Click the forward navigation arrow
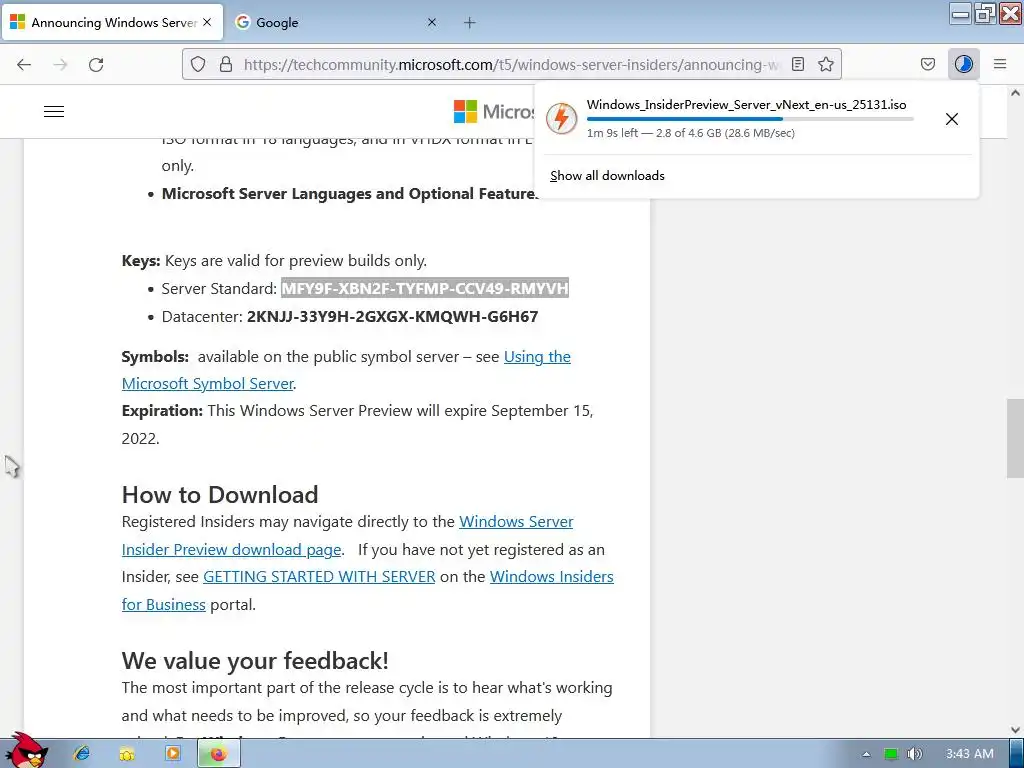 pos(60,64)
